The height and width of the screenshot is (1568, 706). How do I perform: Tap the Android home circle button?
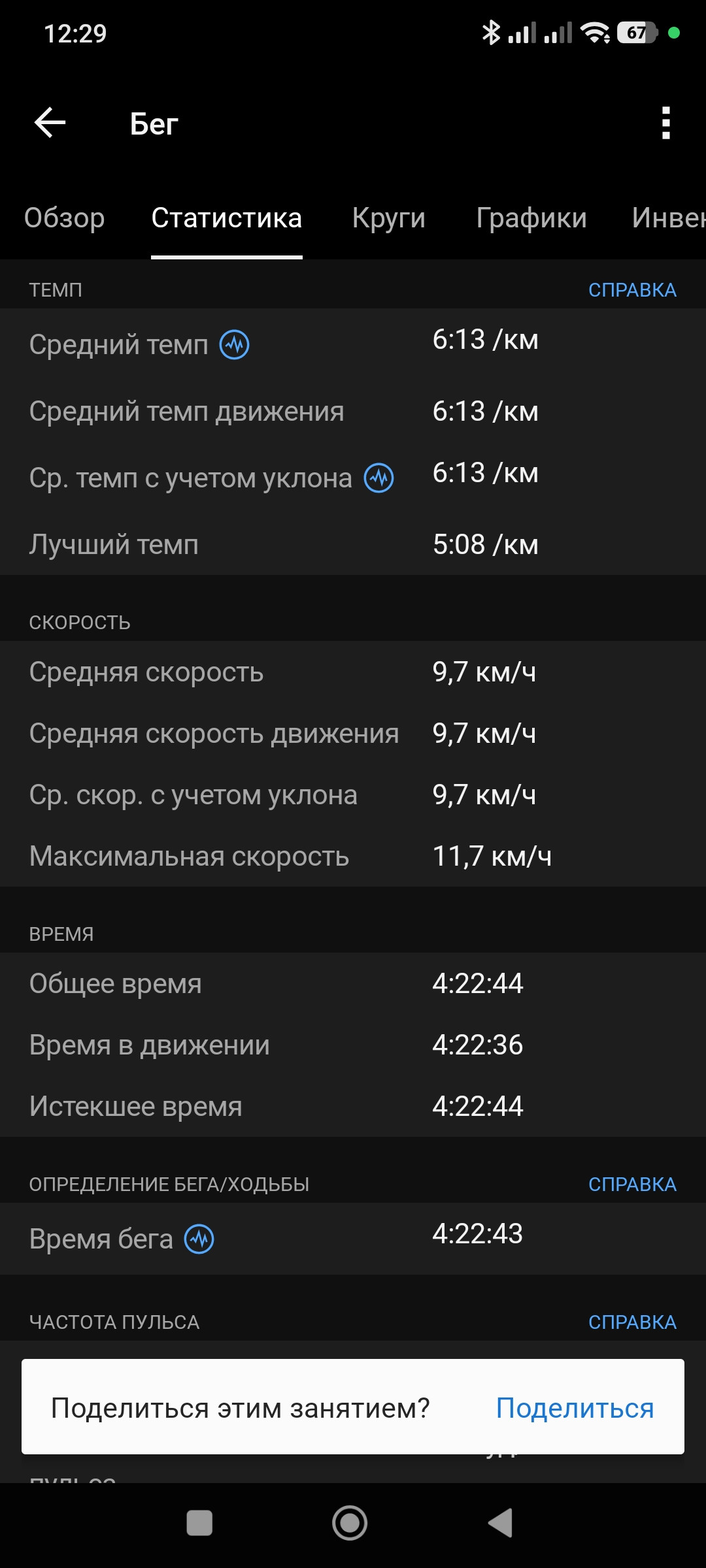(350, 1523)
